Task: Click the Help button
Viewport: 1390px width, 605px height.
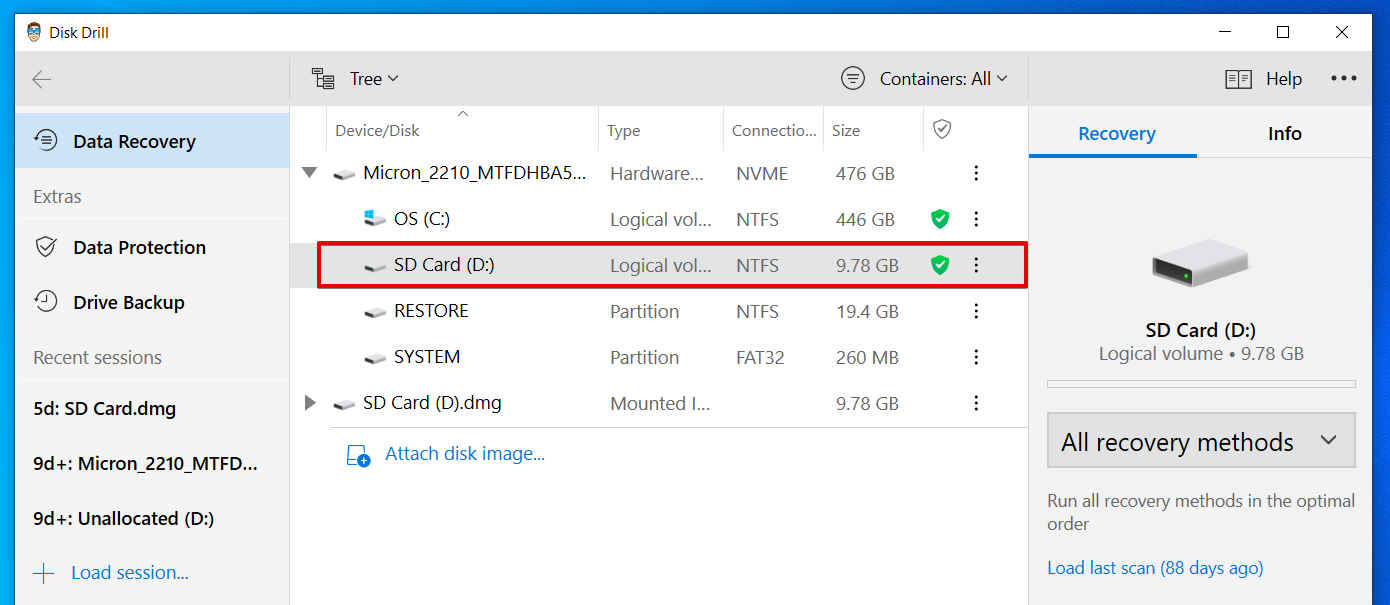Action: 1264,79
